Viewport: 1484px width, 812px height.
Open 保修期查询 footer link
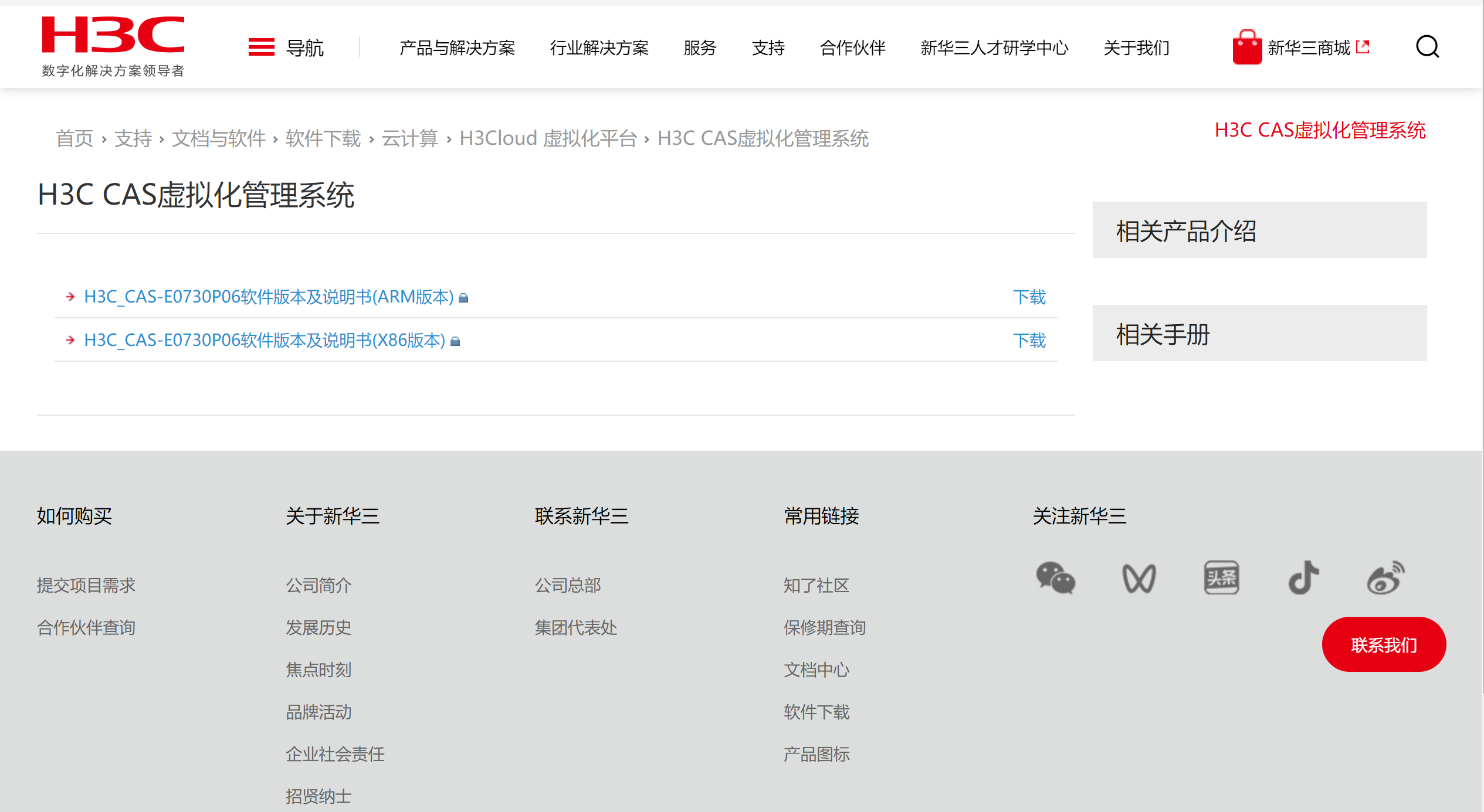pos(824,628)
